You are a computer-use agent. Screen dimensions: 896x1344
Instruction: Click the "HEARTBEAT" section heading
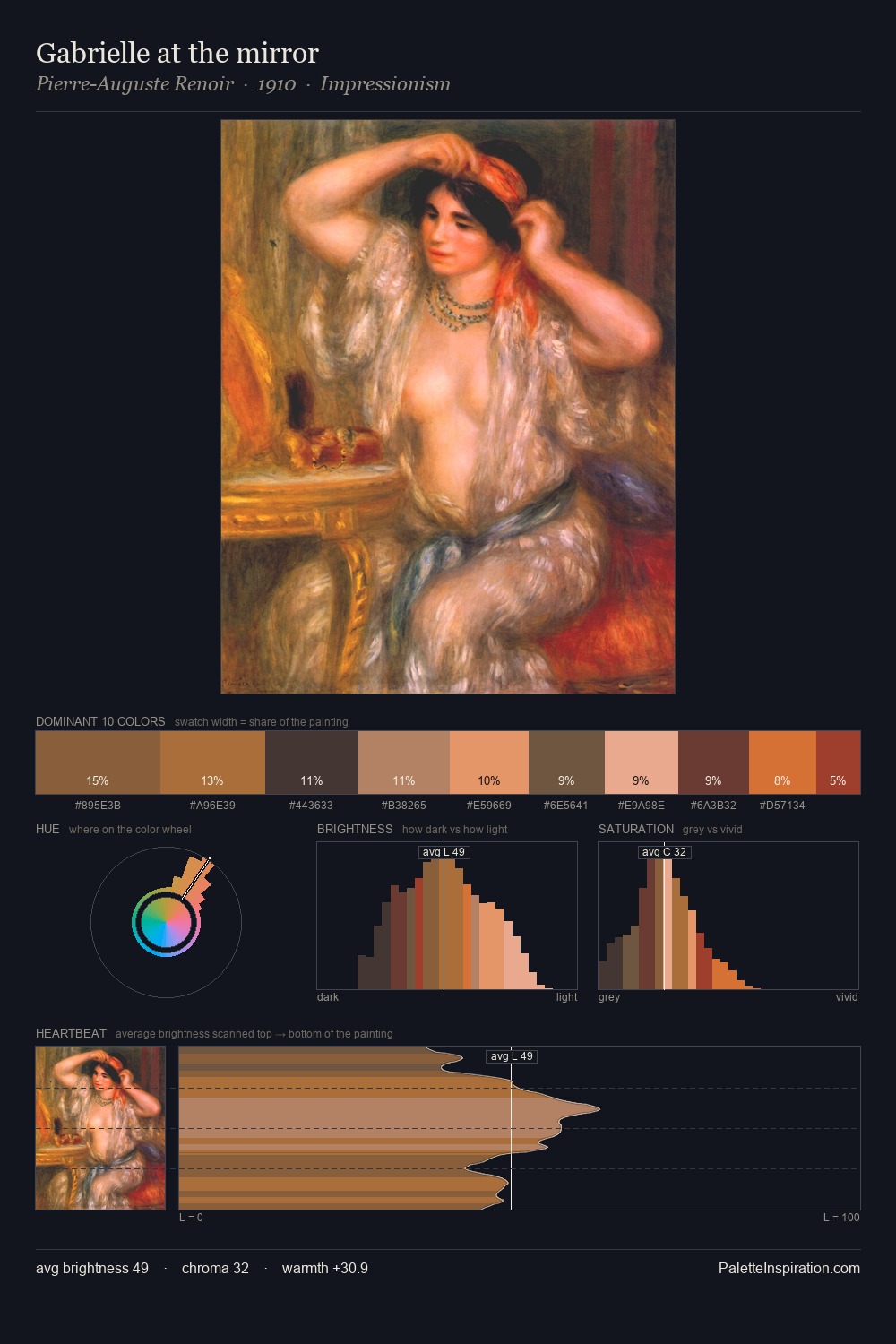click(71, 1033)
